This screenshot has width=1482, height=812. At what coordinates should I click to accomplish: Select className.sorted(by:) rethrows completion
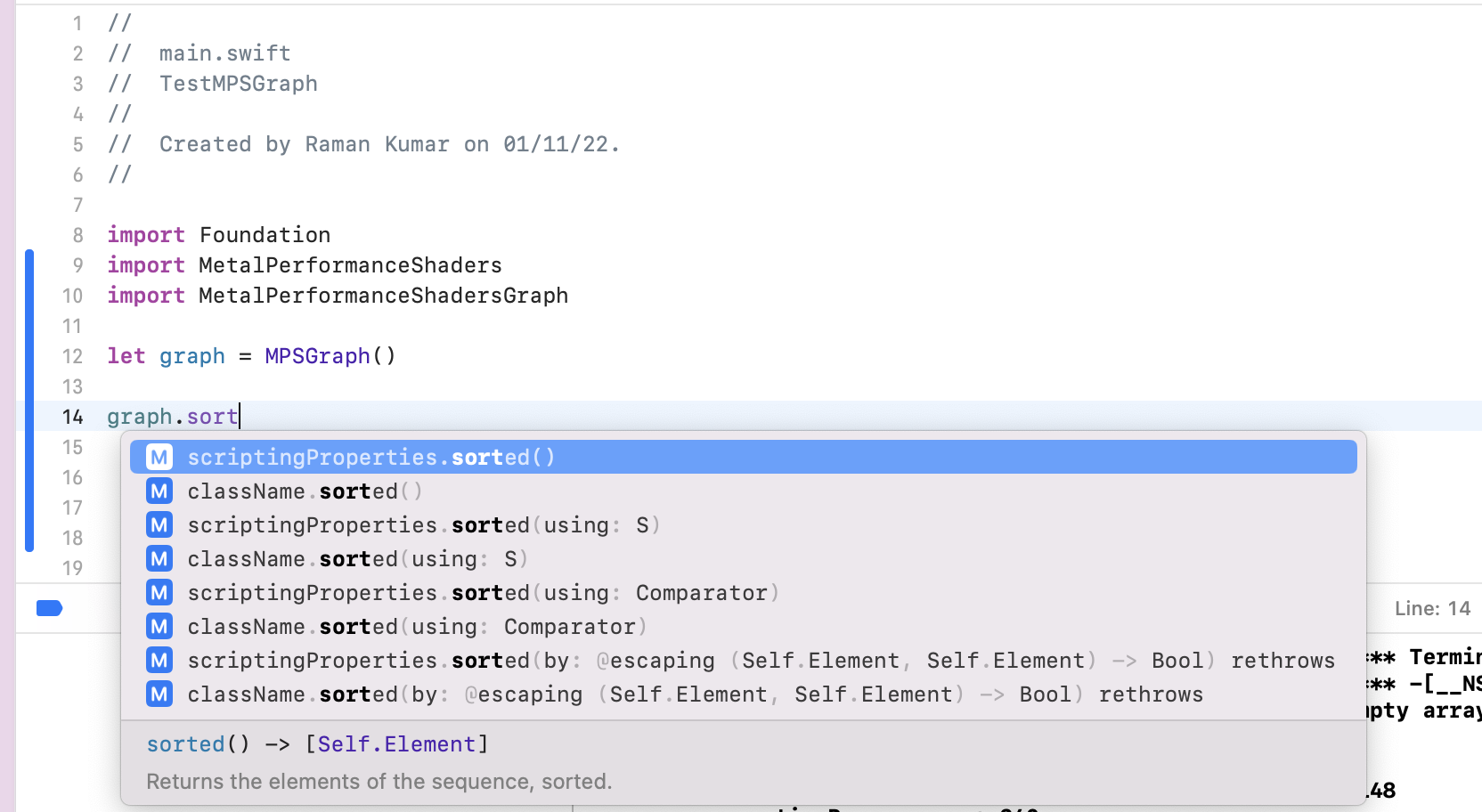pos(695,694)
